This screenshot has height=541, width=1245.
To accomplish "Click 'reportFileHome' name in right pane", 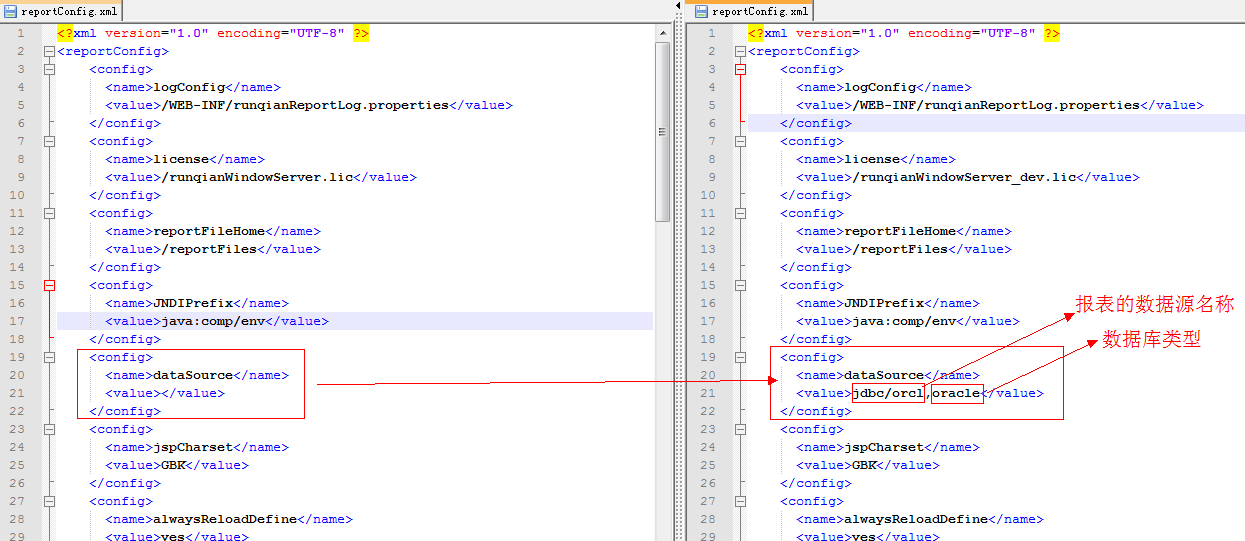I will (900, 232).
